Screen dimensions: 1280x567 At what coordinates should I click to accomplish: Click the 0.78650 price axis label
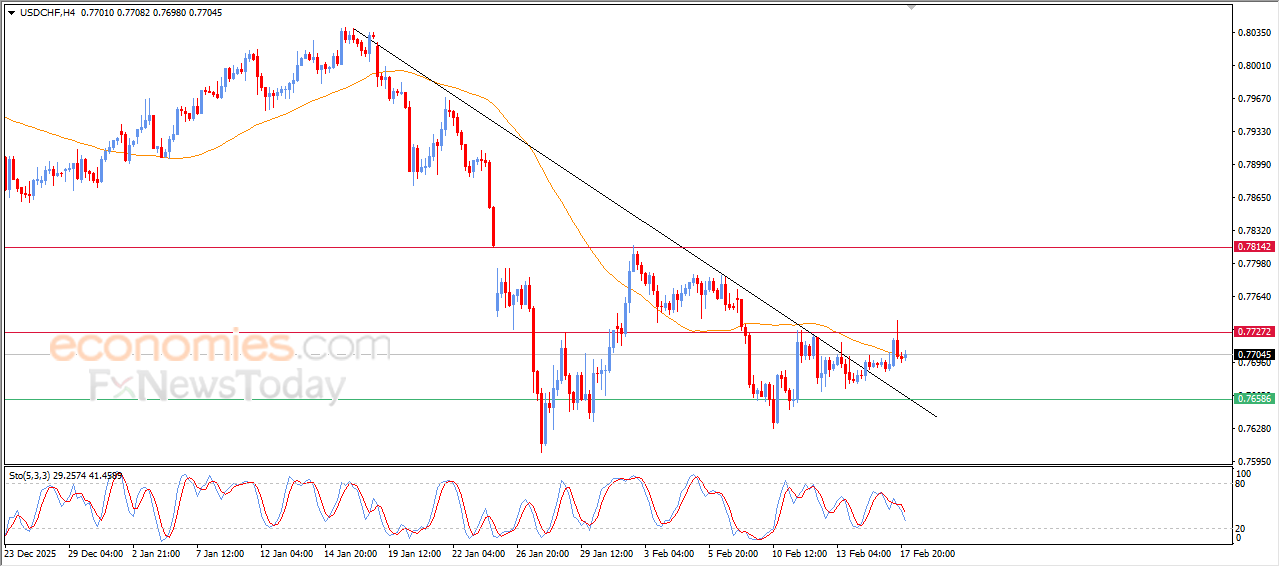1254,198
